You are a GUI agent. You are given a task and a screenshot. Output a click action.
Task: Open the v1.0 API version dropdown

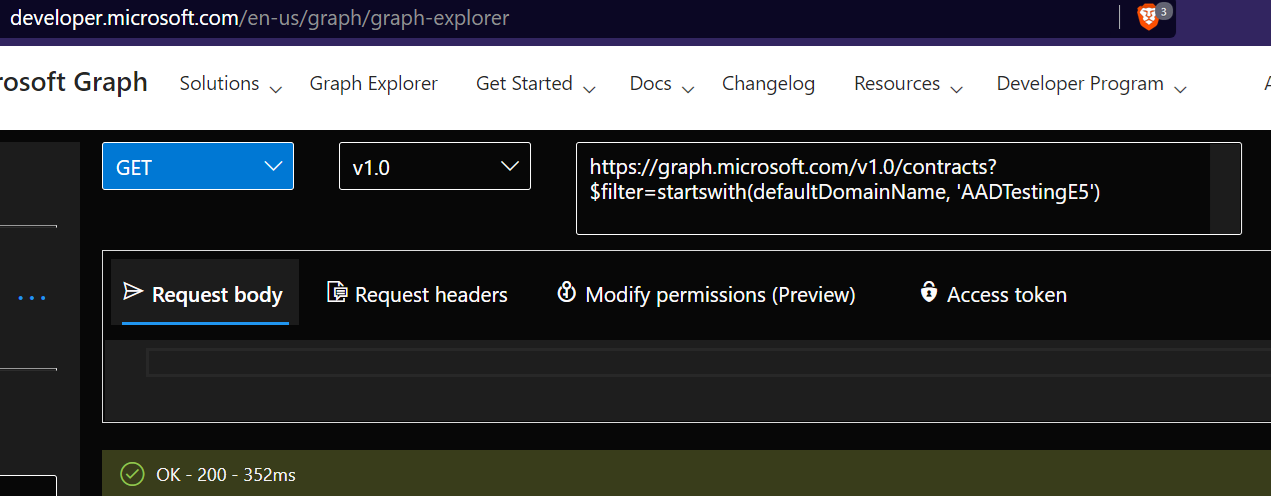pyautogui.click(x=435, y=166)
